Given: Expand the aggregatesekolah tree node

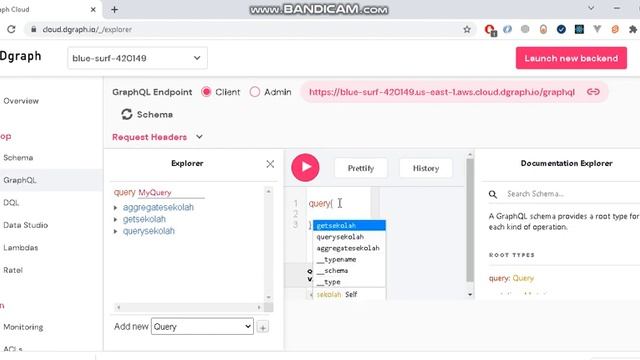Looking at the screenshot, I should coord(116,208).
